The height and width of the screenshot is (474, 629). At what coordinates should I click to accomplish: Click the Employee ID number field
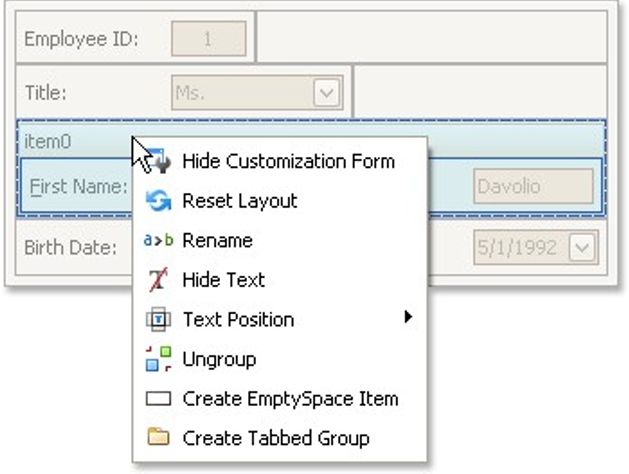208,39
